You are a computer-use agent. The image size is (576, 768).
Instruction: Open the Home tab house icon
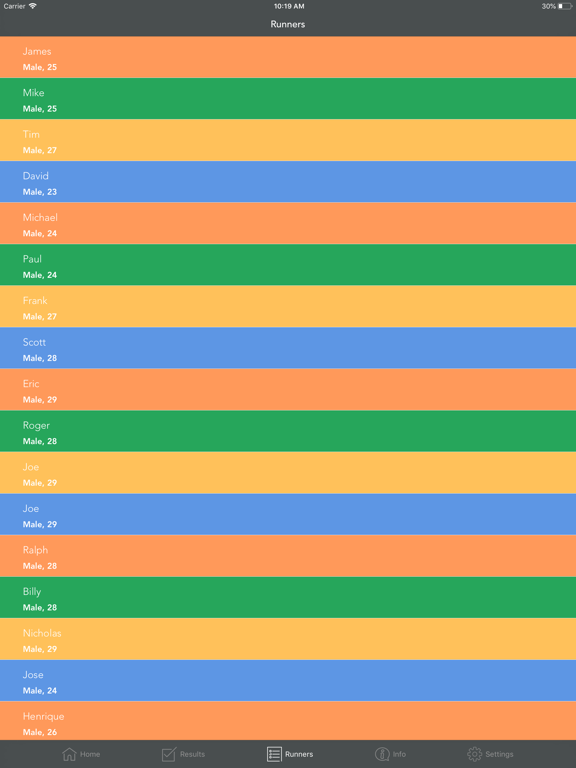[x=70, y=754]
